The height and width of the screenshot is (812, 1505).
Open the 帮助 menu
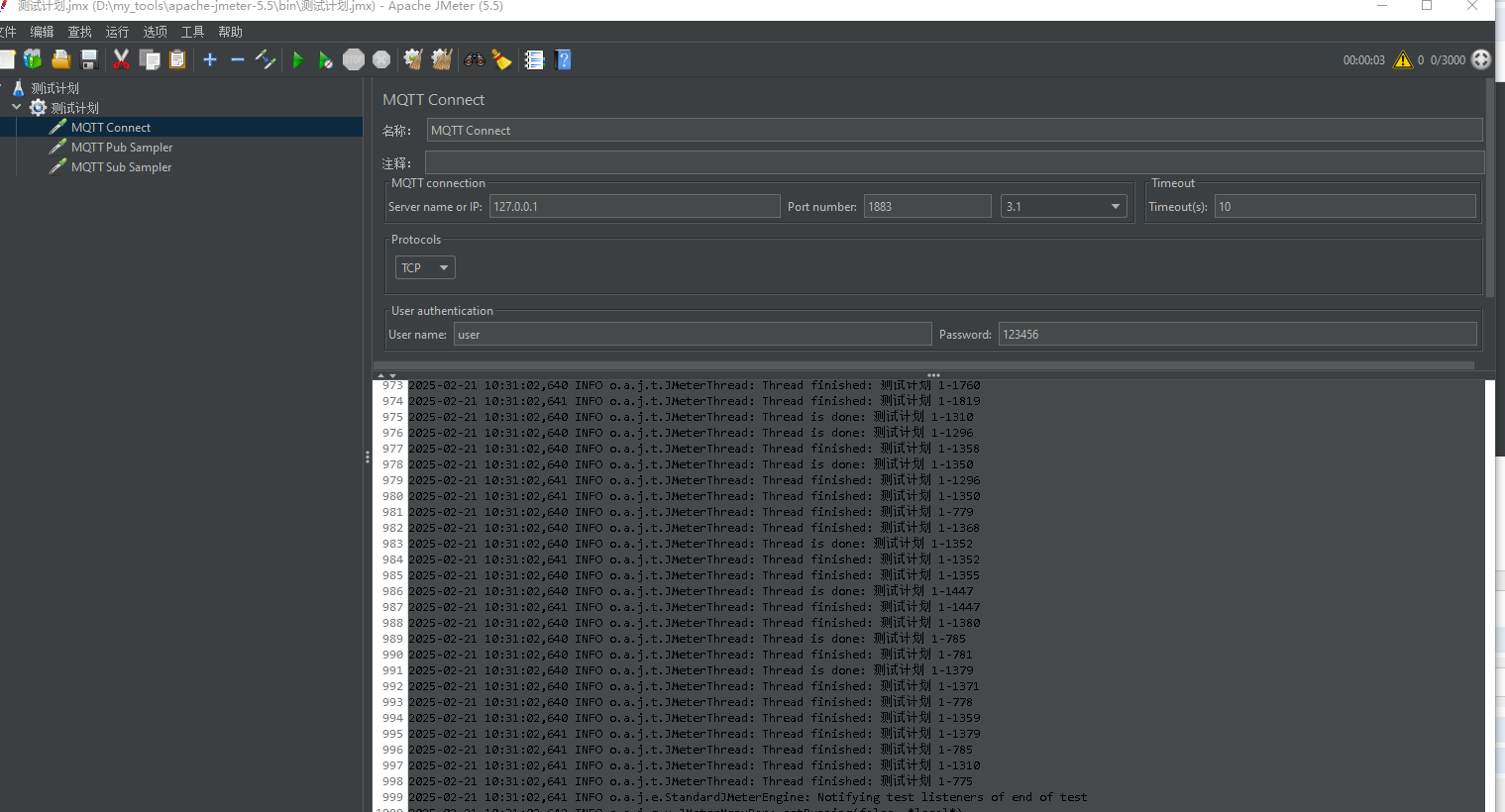coord(230,32)
